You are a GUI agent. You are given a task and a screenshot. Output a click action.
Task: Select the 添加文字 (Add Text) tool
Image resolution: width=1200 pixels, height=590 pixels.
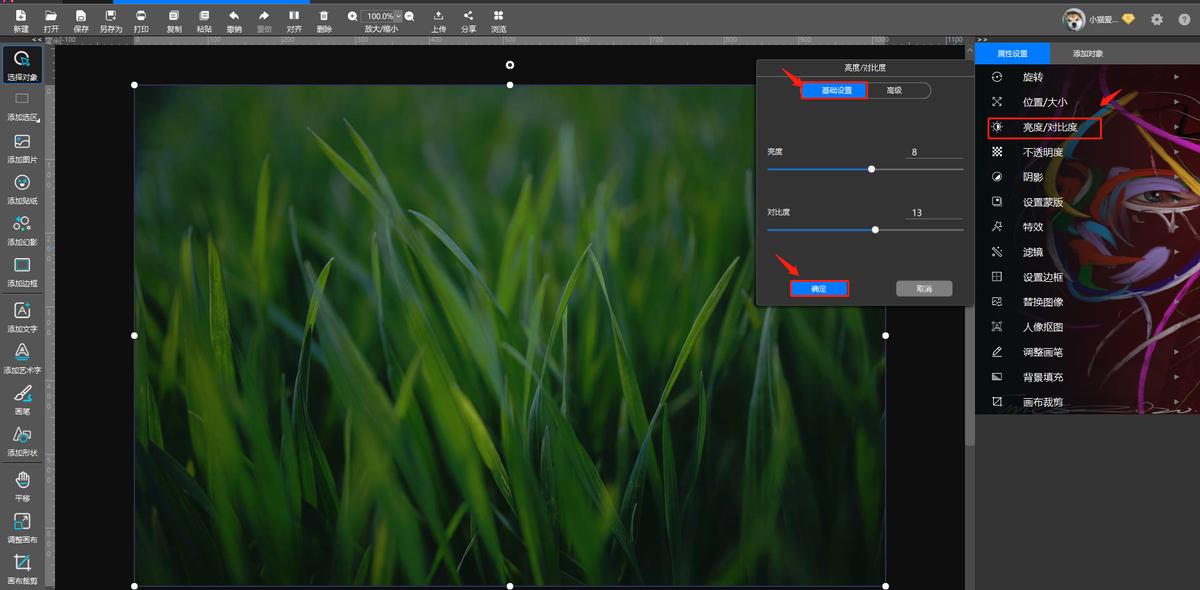click(x=22, y=312)
